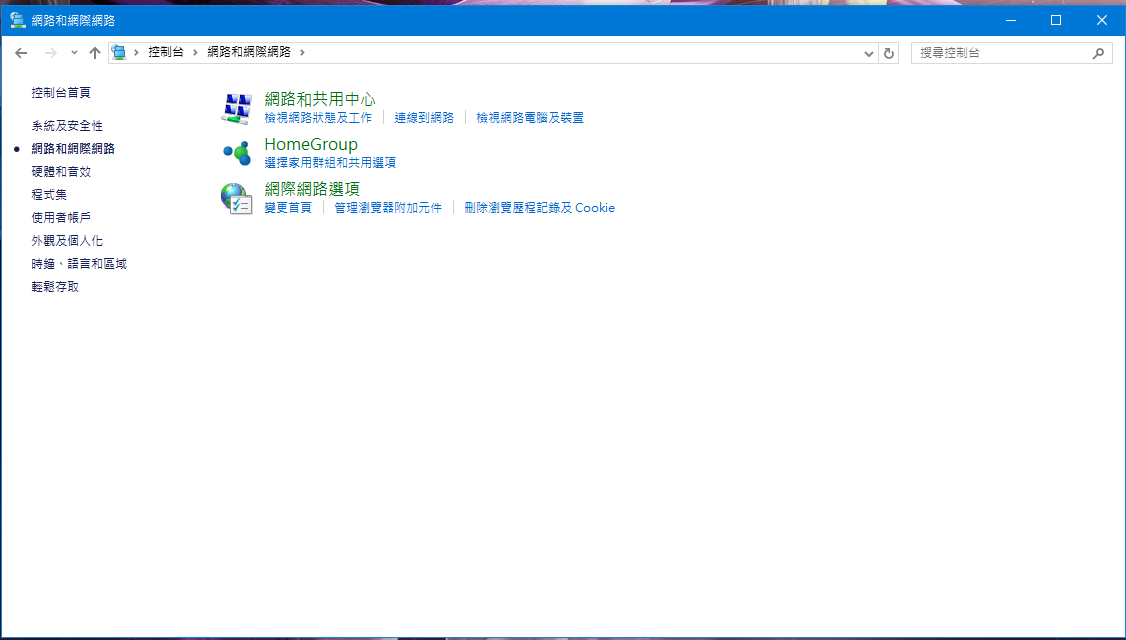Select 網路和網際網路 in the sidebar

[73, 149]
